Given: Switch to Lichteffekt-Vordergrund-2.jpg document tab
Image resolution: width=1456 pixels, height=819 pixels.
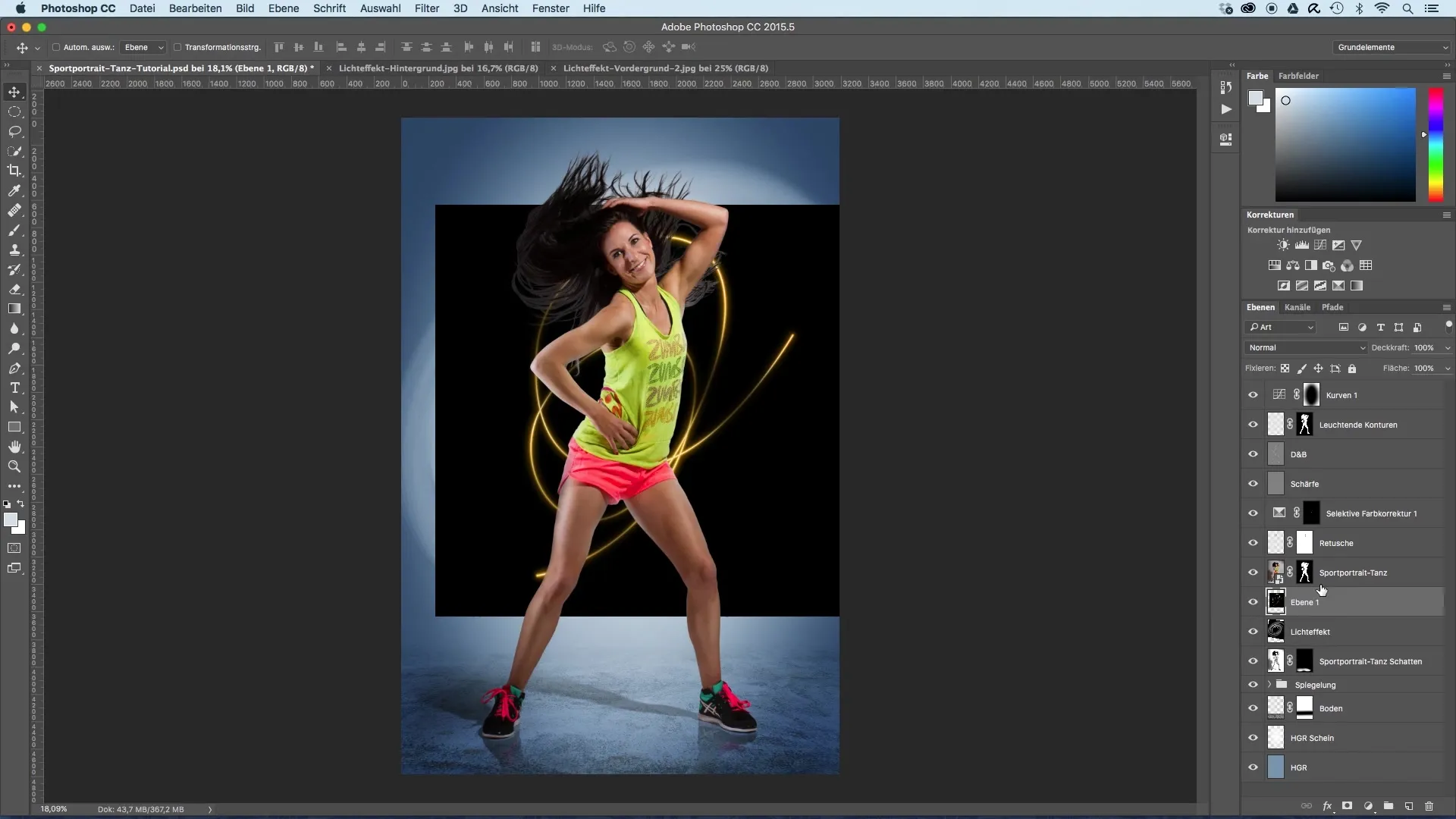Looking at the screenshot, I should point(666,68).
